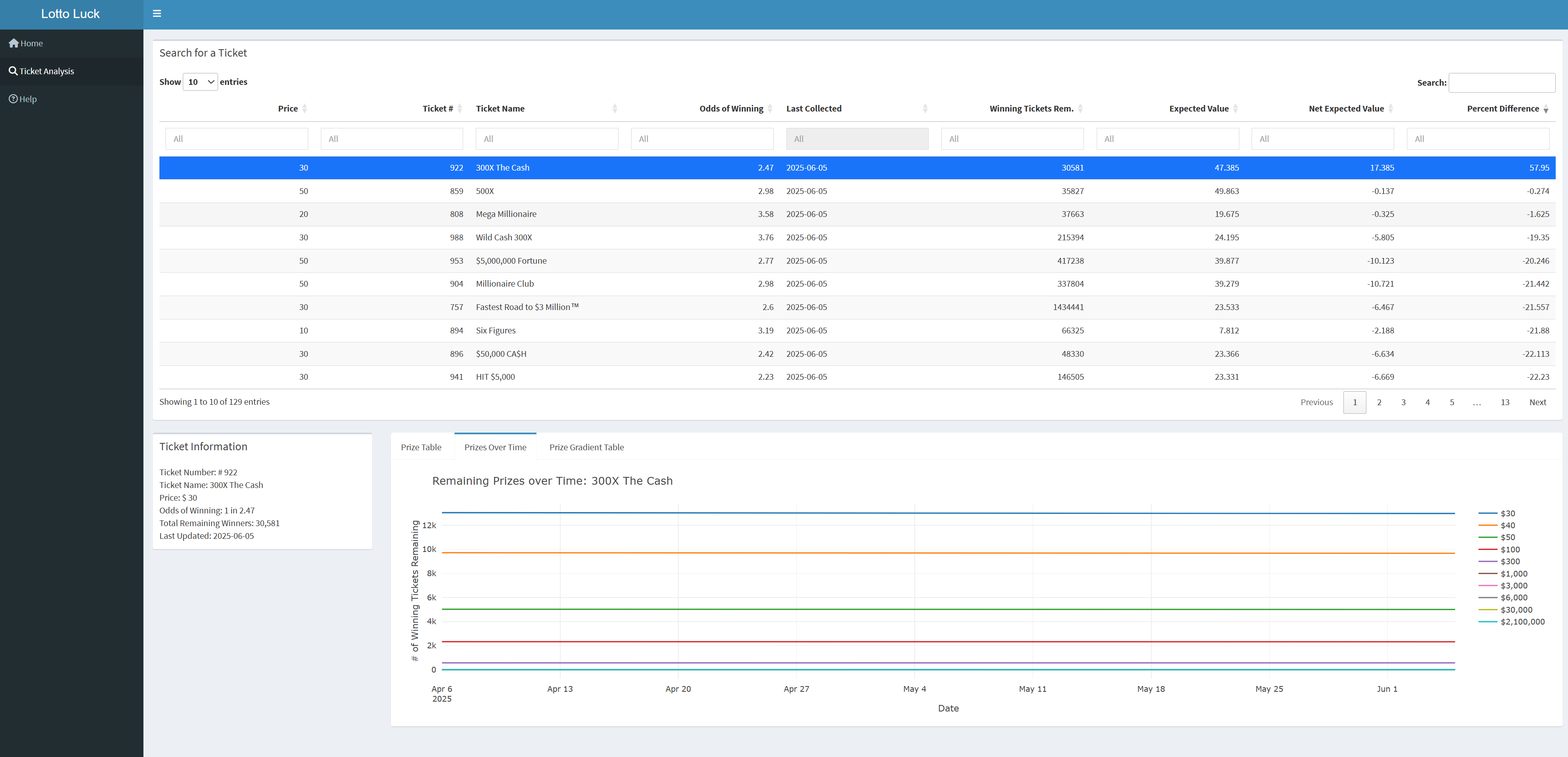Image resolution: width=1568 pixels, height=757 pixels.
Task: Click the hamburger sidebar toggle icon
Action: [157, 14]
